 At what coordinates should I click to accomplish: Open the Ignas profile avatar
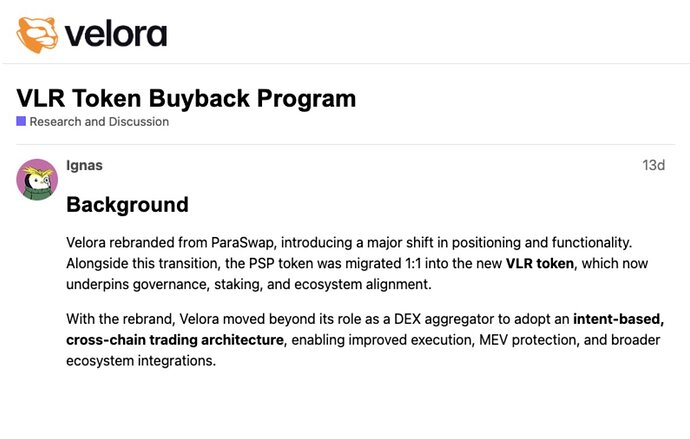click(x=37, y=179)
